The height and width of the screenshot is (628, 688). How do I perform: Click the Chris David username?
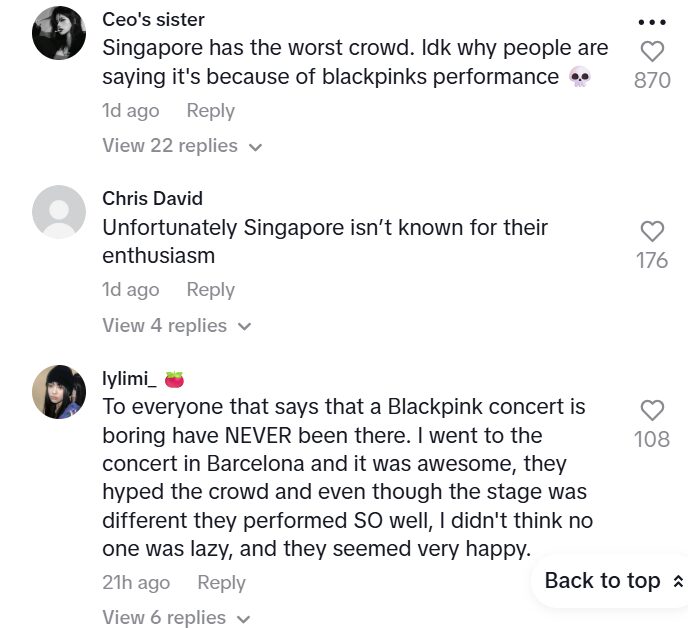[152, 199]
